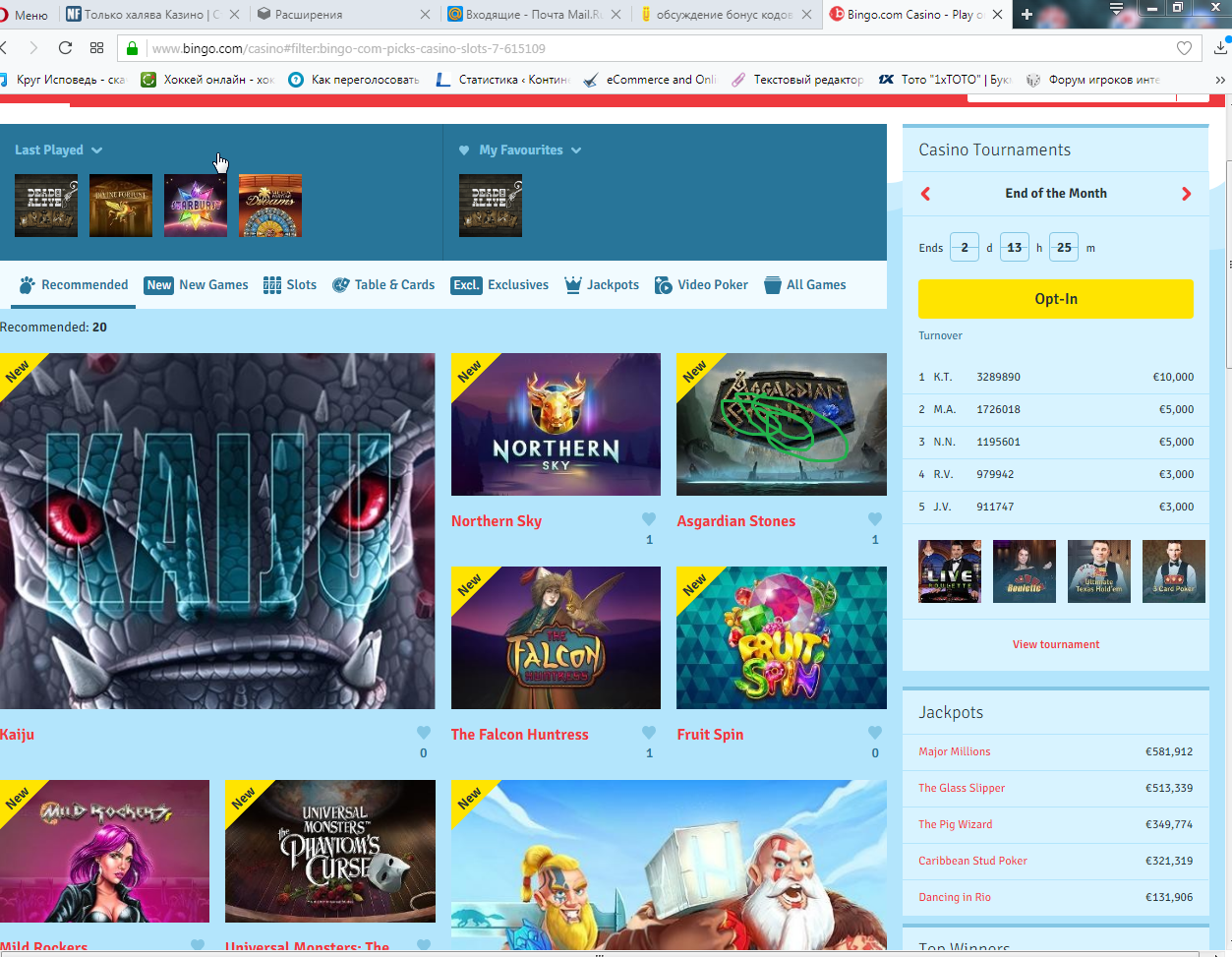Click the browser back arrow

click(4, 47)
